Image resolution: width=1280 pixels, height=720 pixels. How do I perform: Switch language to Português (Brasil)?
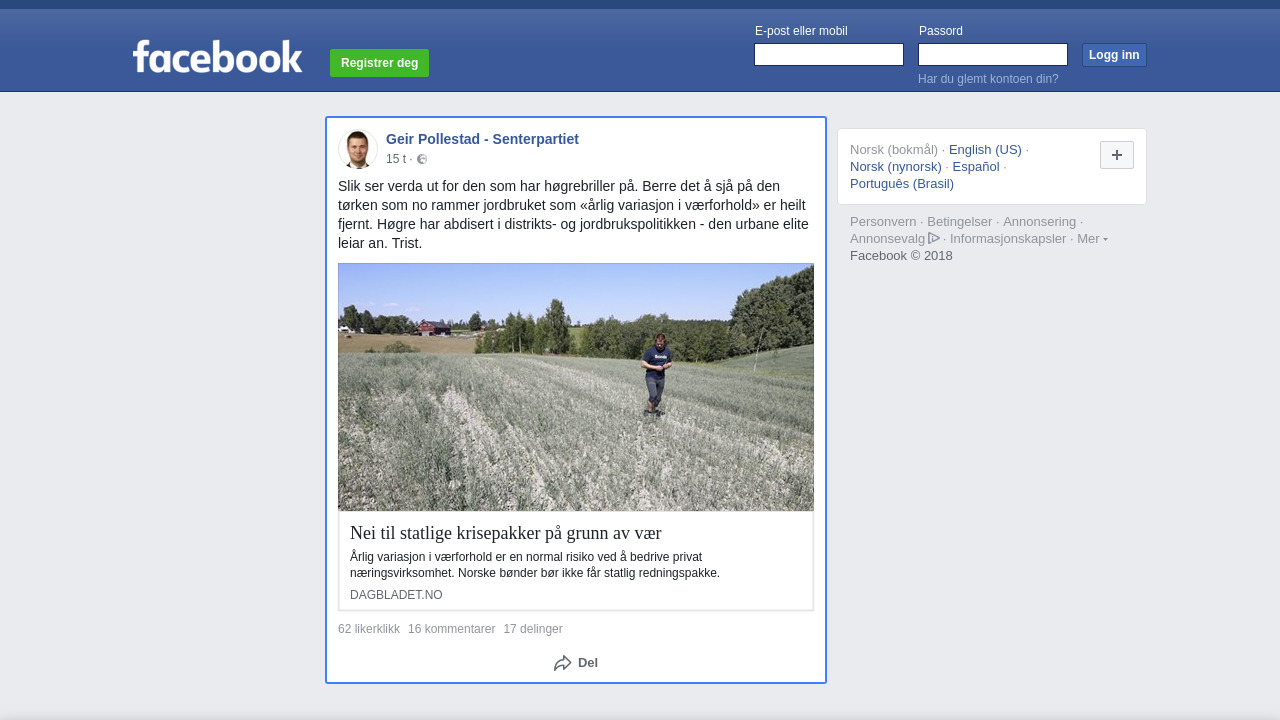(x=902, y=184)
